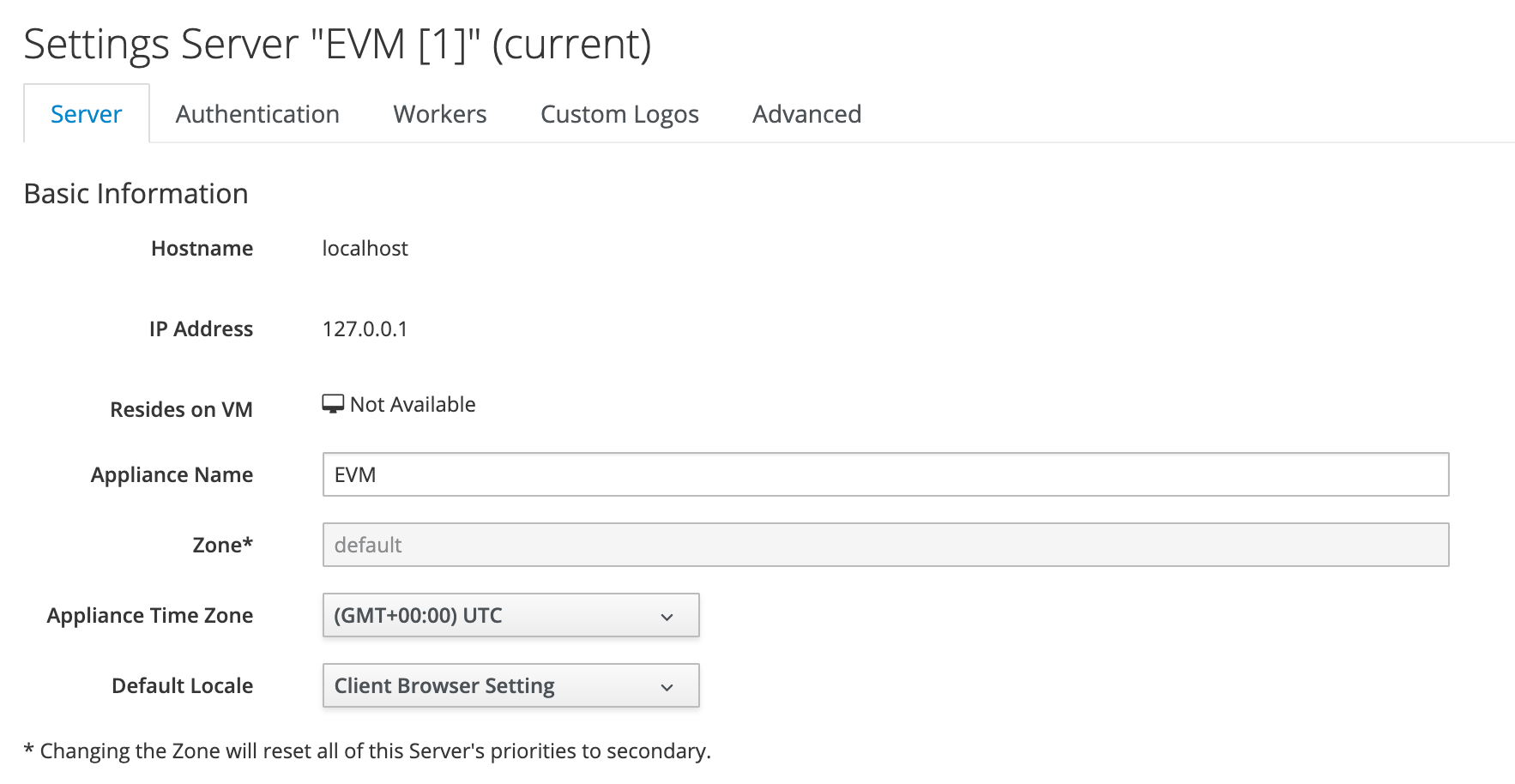Viewport: 1515px width, 784px height.
Task: Open the Default Locale dropdown
Action: pyautogui.click(x=510, y=686)
